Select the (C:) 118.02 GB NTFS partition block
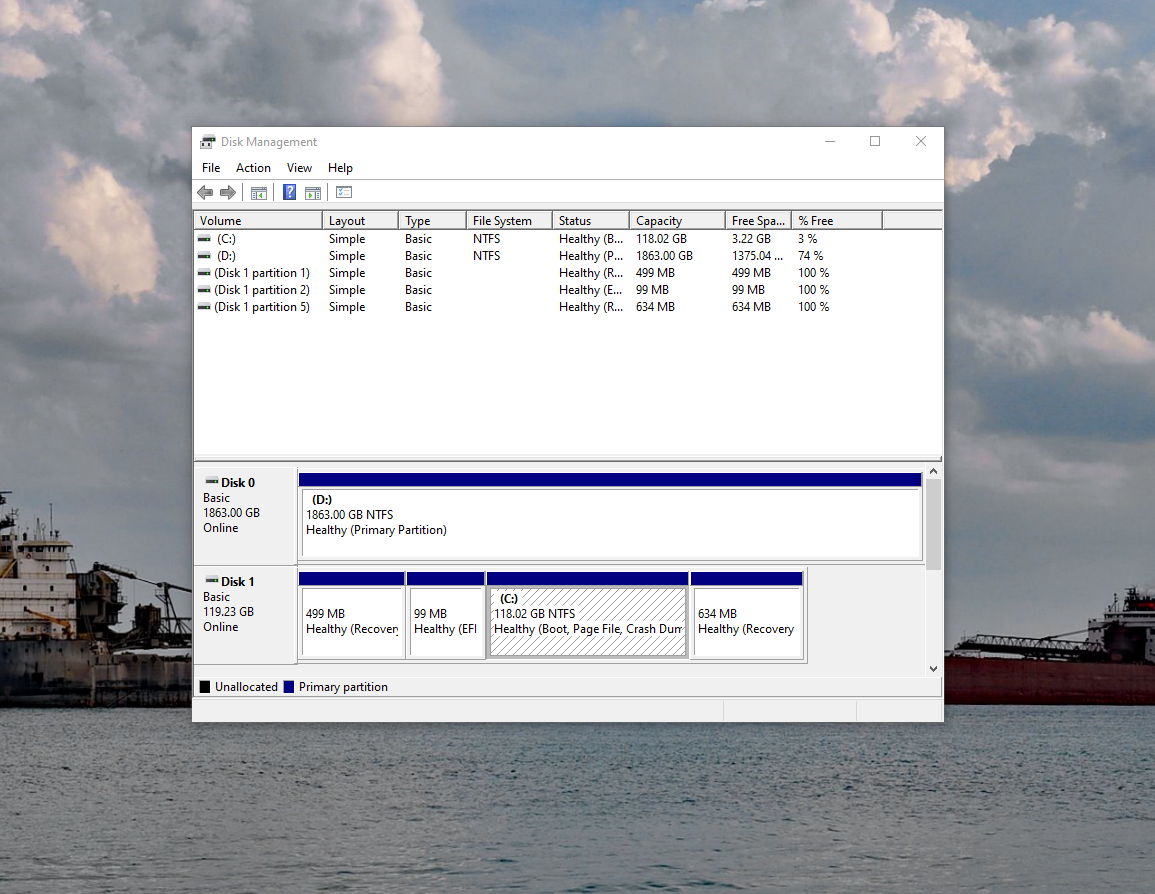The height and width of the screenshot is (894, 1155). (588, 615)
